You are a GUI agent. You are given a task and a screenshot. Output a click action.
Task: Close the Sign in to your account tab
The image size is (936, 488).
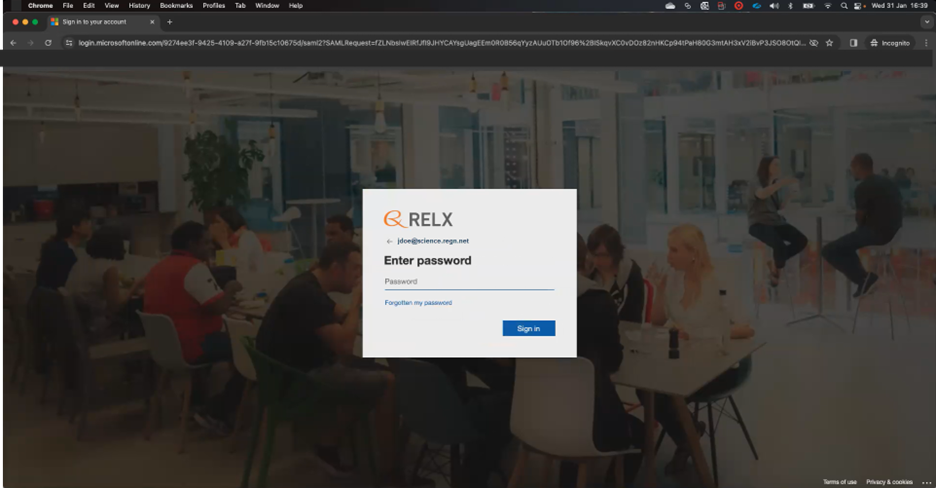(x=152, y=22)
